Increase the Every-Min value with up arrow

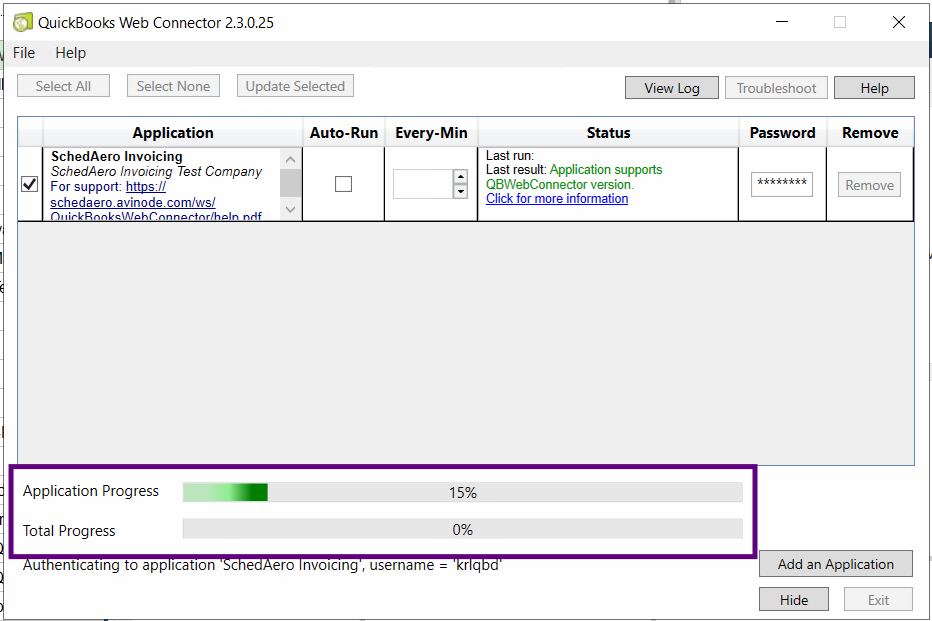pos(461,176)
